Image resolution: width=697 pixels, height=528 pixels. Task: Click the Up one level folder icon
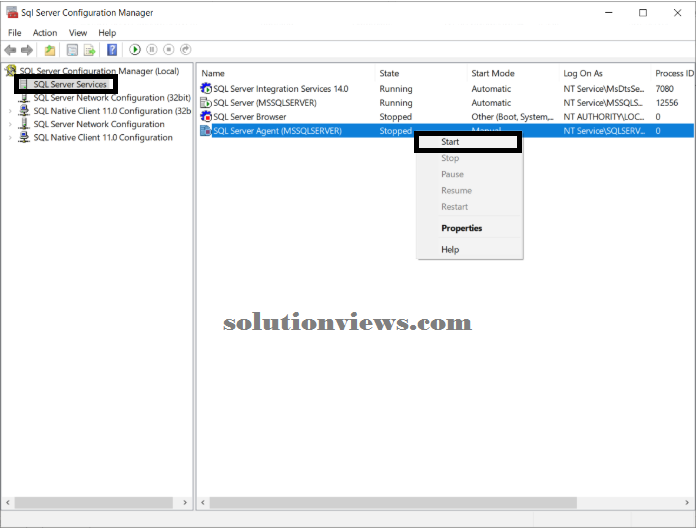pos(50,50)
